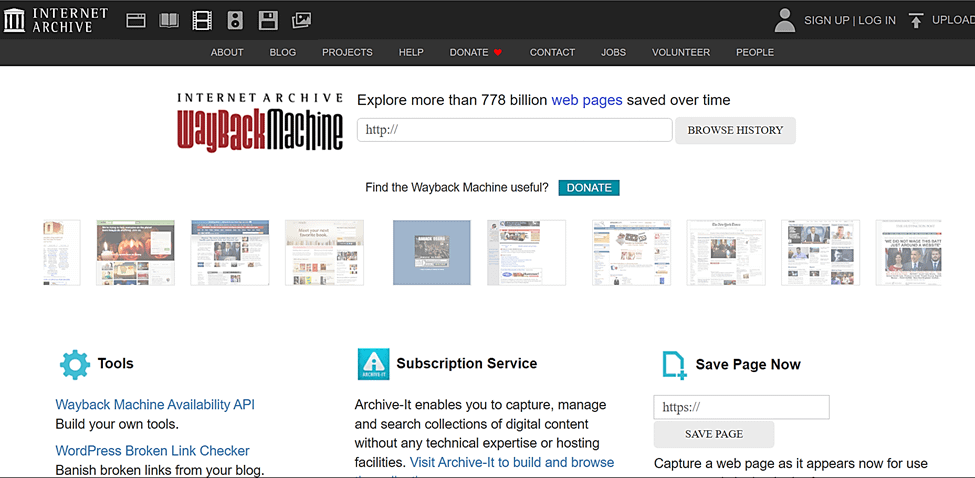Focus the Save Page Now https:// field
Viewport: 975px width, 478px height.
[741, 407]
